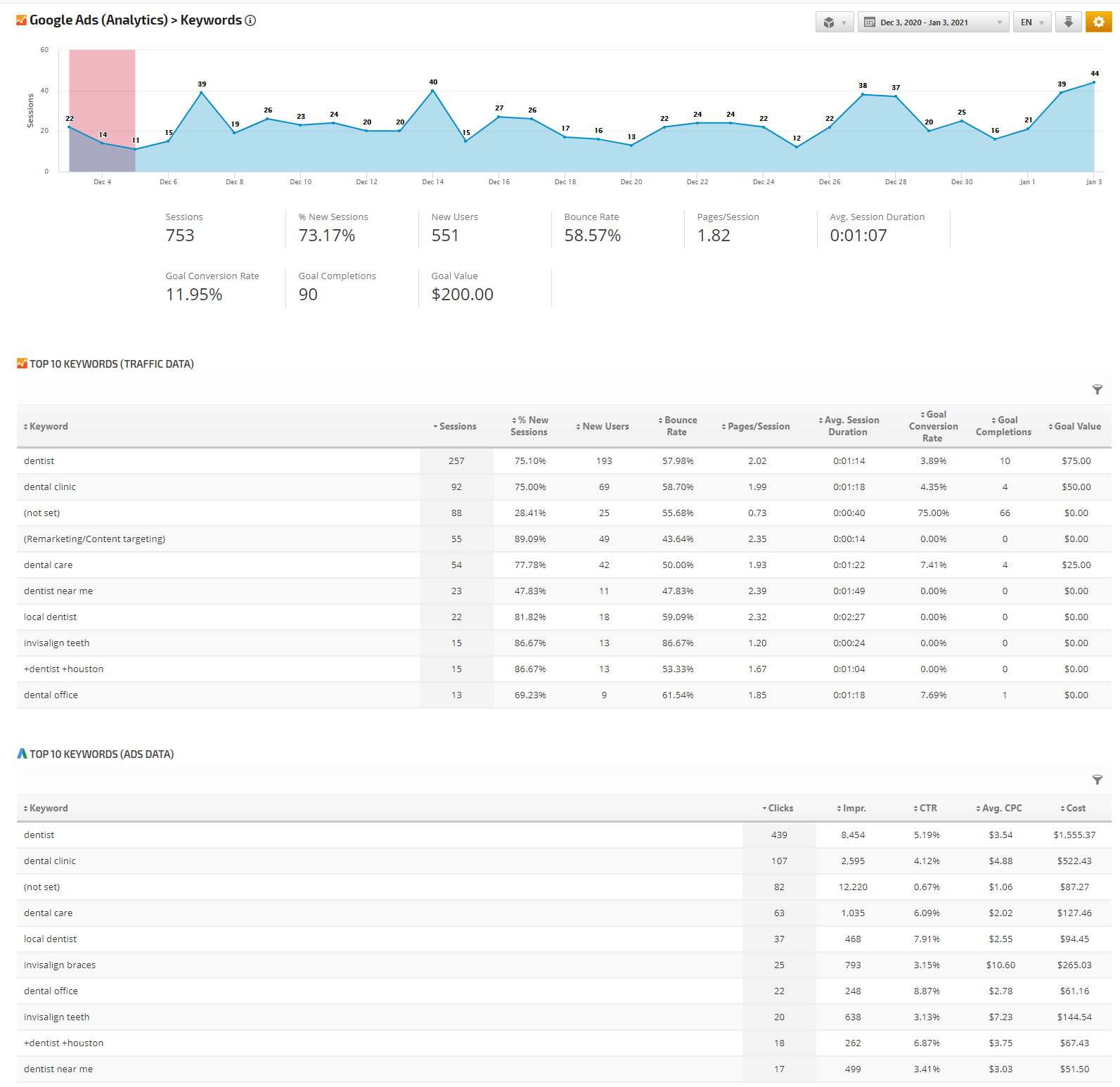
Task: Click the Analytics icon beside the page title
Action: pyautogui.click(x=22, y=20)
